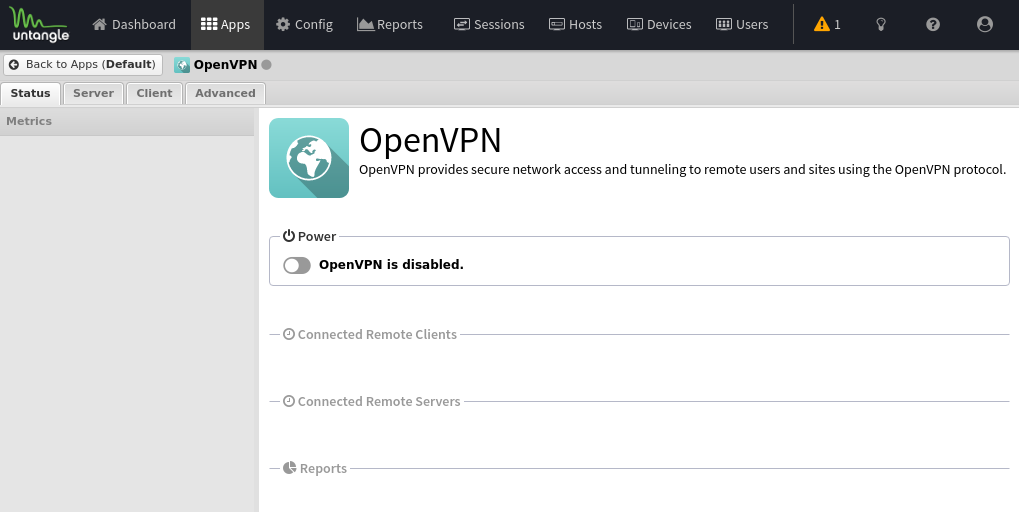Click the small OpenVPN globe icon in breadcrumb
This screenshot has height=512, width=1019.
pos(182,65)
